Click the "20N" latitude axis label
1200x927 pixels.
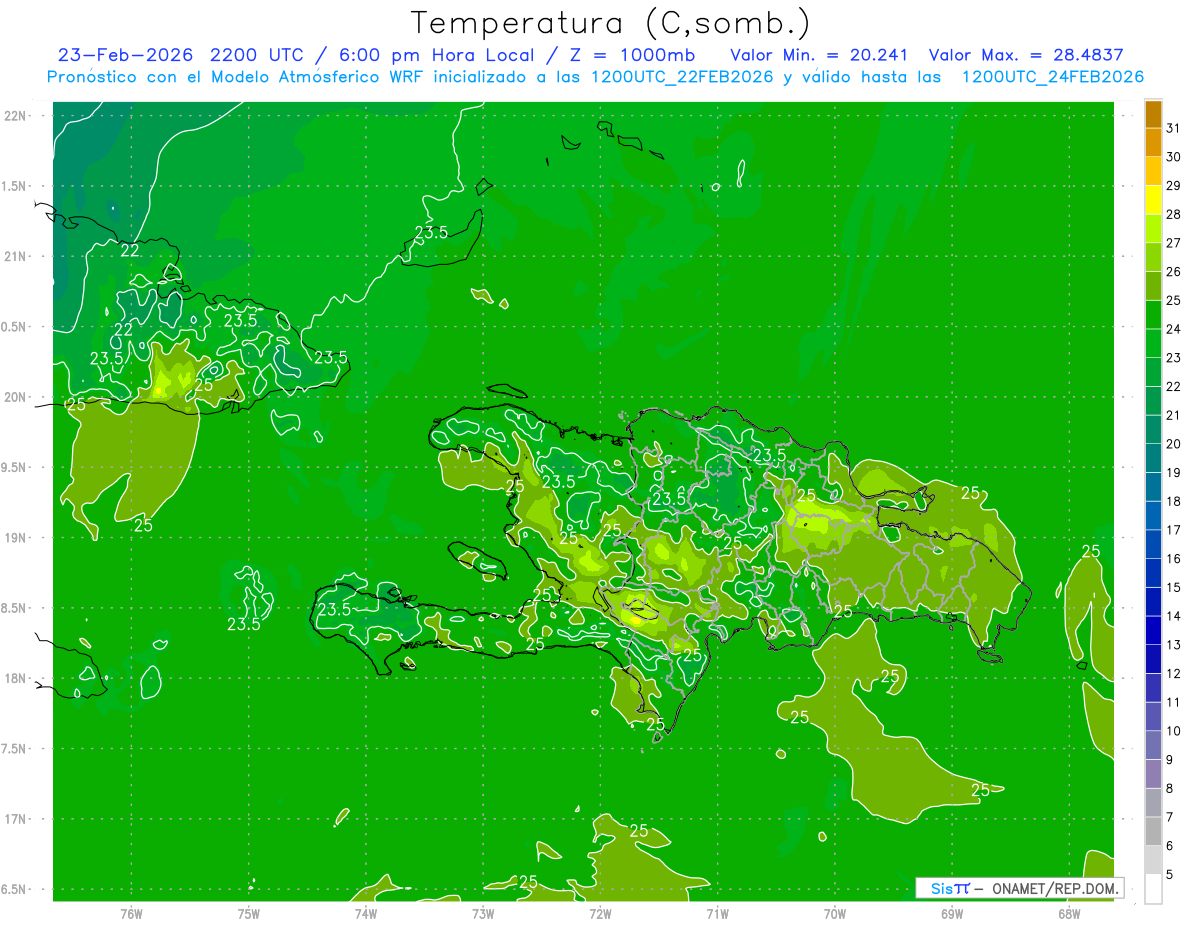click(15, 397)
